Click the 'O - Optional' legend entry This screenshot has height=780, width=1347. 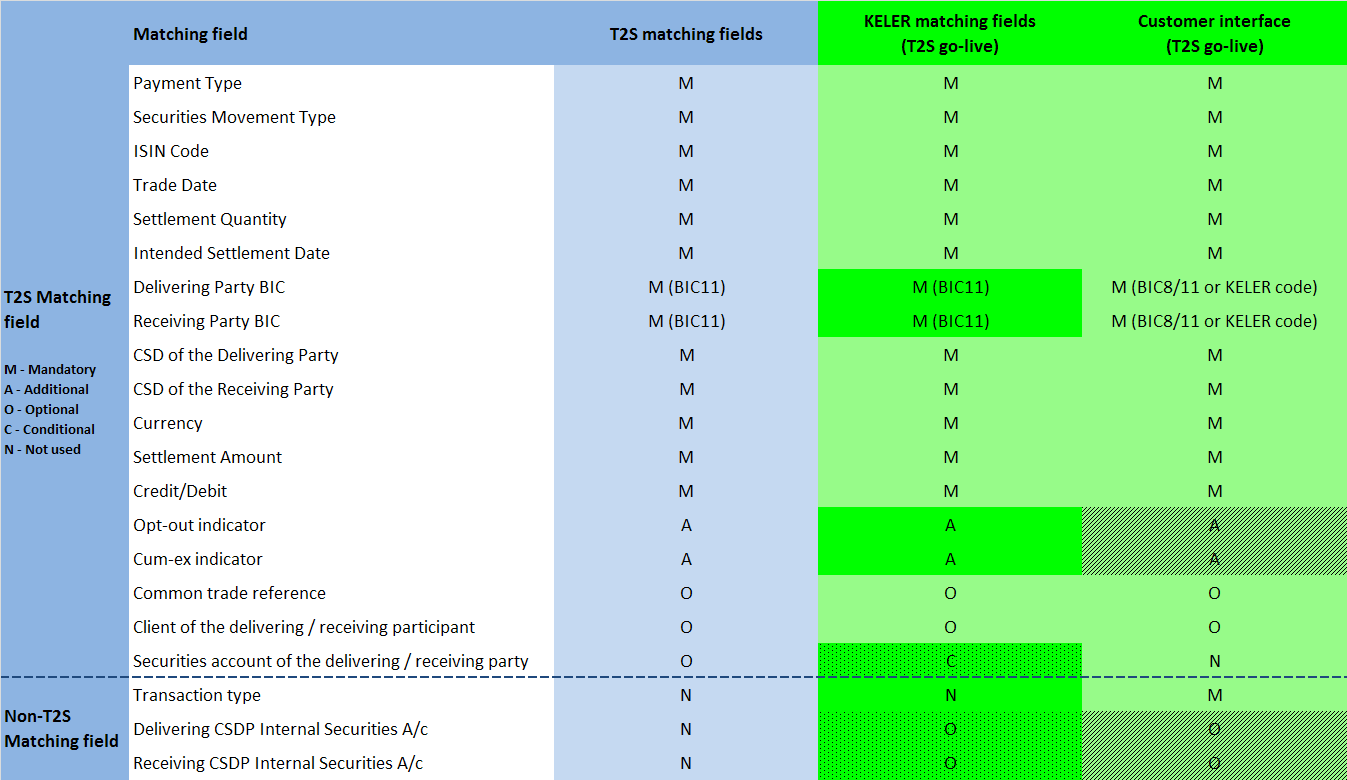[x=41, y=409]
